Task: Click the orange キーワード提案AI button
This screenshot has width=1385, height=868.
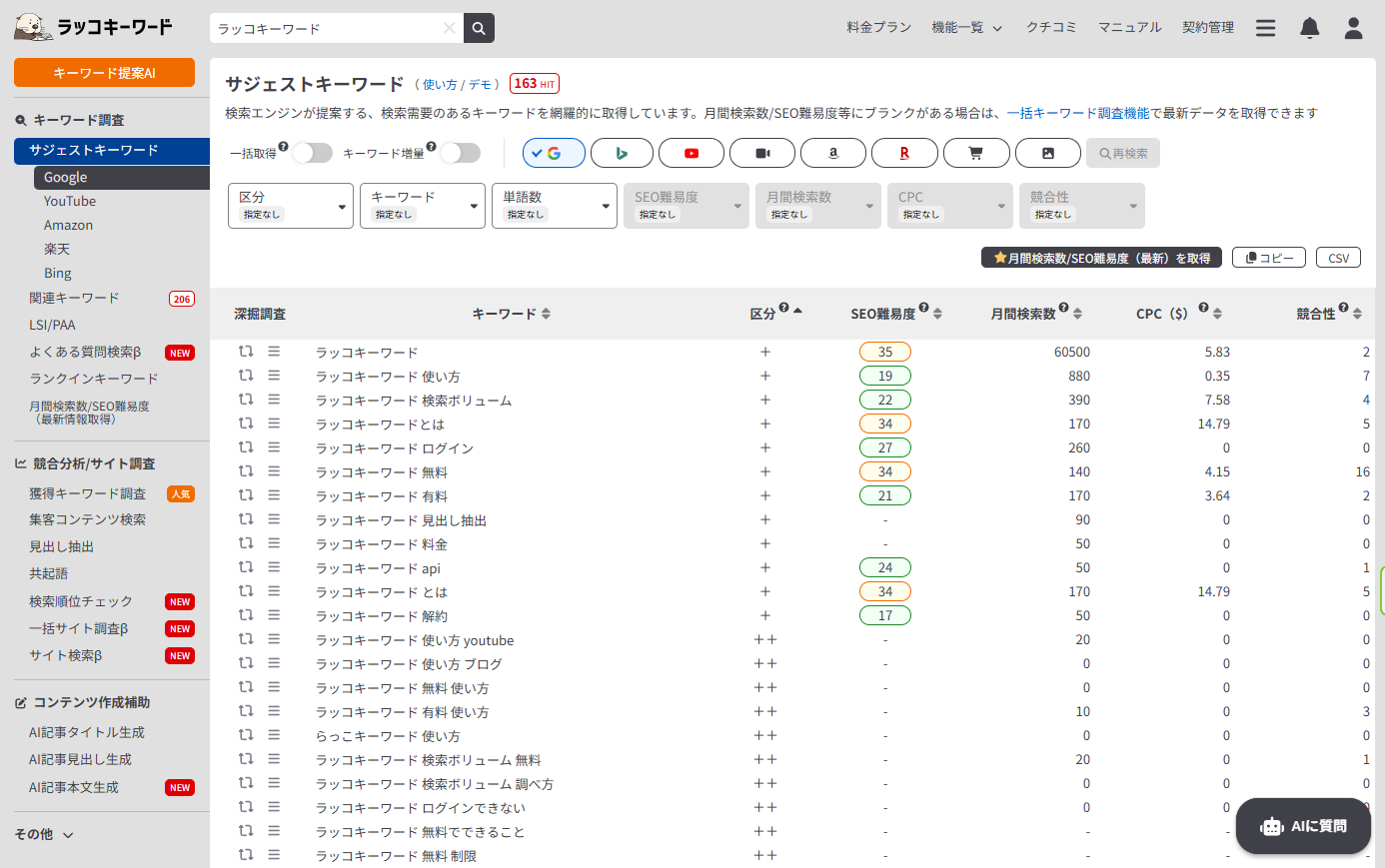Action: 104,73
